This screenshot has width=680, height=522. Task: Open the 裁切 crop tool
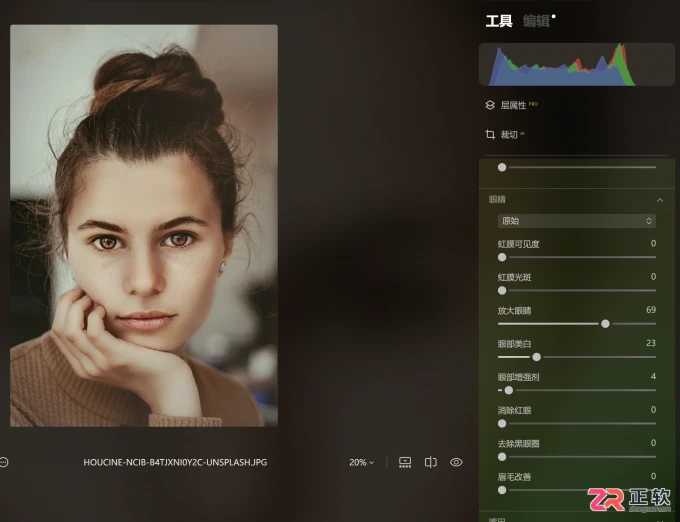pyautogui.click(x=505, y=134)
